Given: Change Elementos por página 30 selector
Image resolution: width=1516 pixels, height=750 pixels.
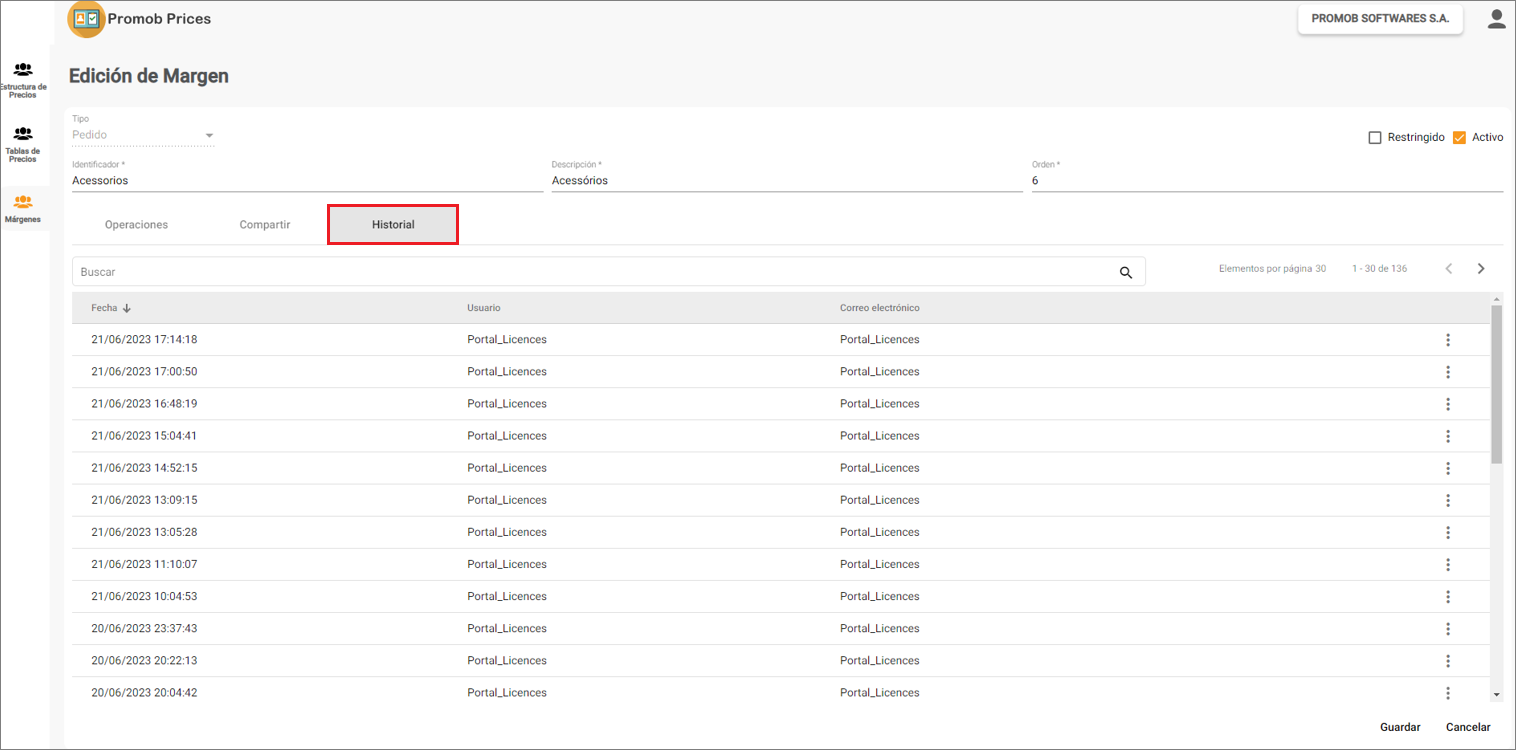Looking at the screenshot, I should coord(1272,269).
